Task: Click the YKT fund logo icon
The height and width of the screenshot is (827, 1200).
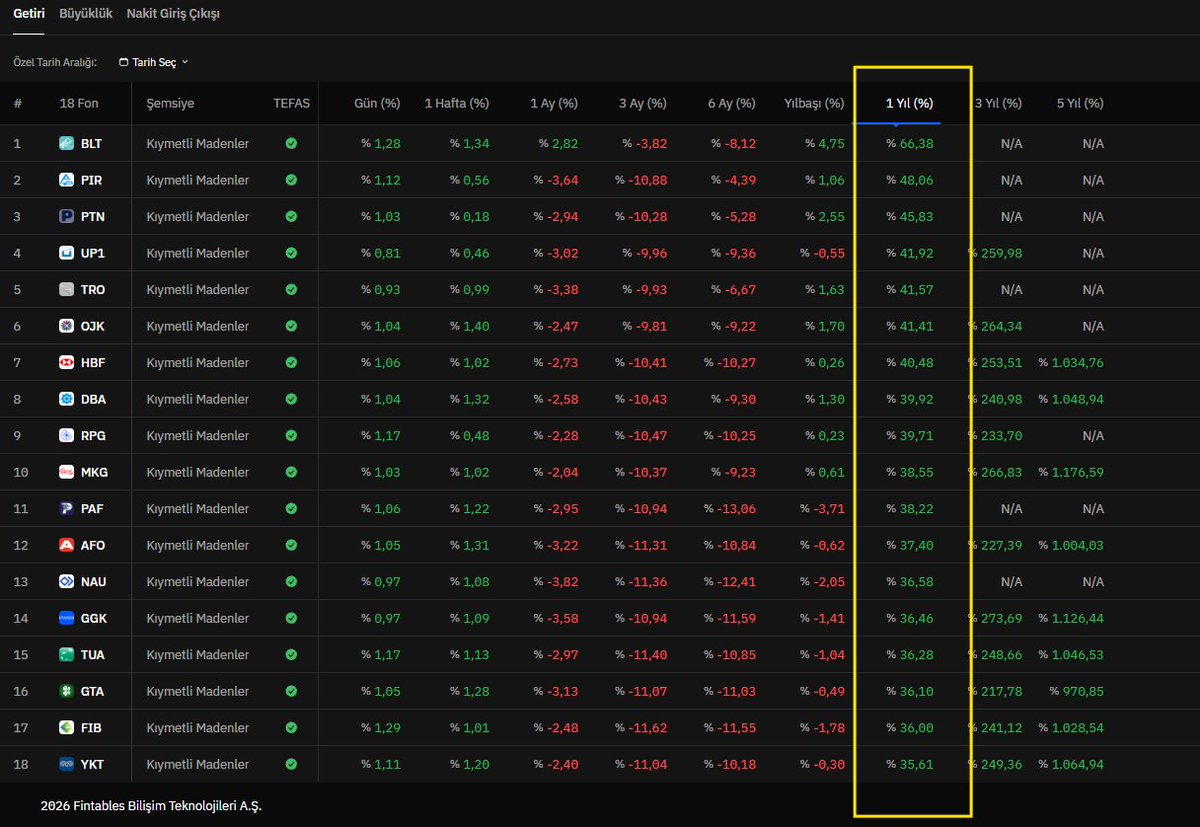Action: point(66,764)
